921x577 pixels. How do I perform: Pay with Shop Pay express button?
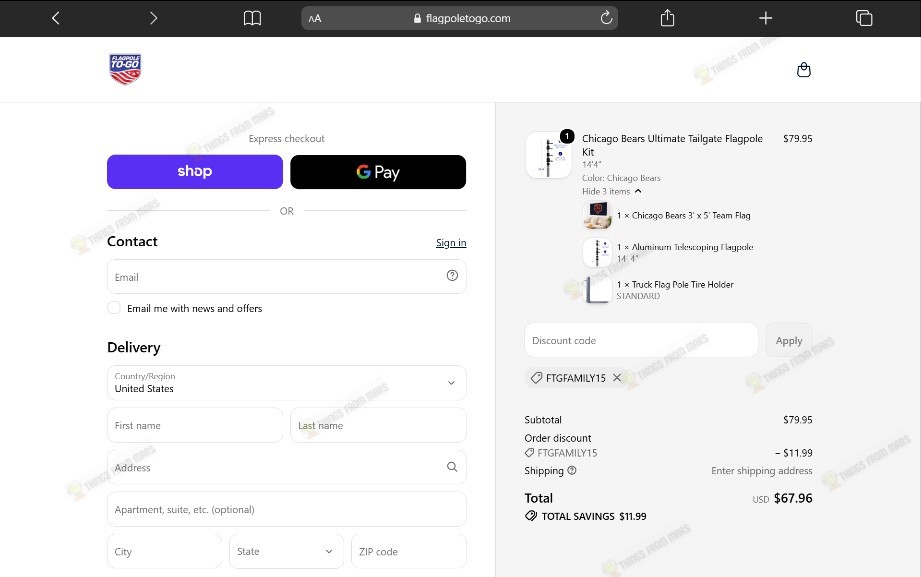[x=195, y=172]
